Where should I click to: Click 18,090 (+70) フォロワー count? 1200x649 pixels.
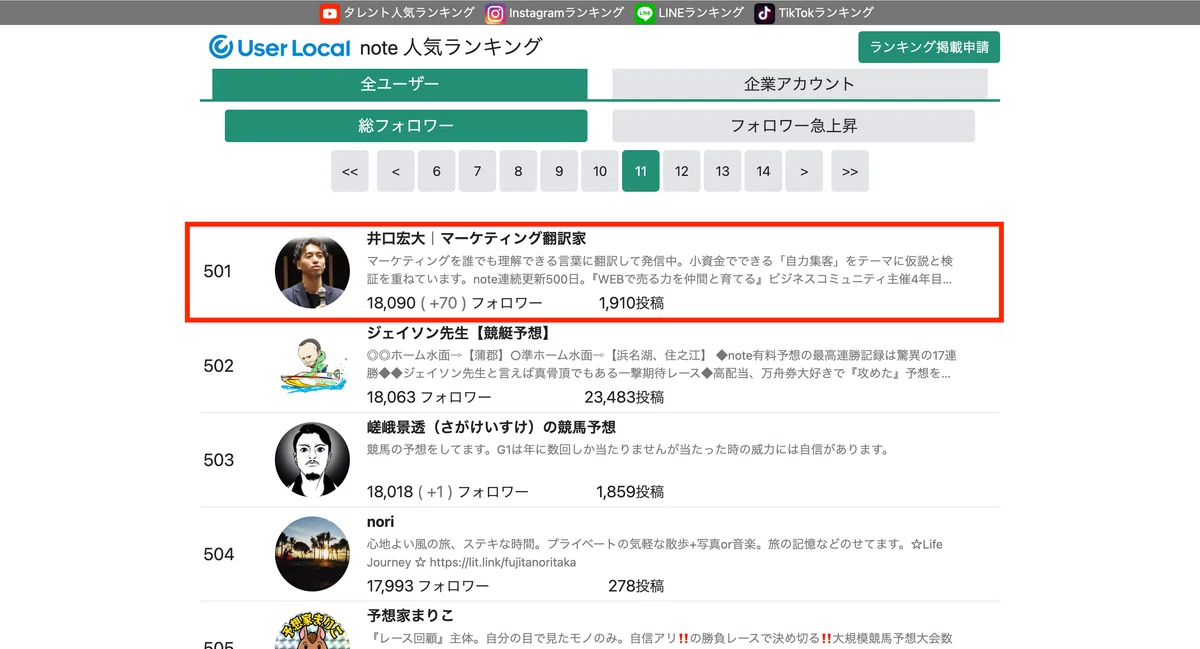(455, 303)
